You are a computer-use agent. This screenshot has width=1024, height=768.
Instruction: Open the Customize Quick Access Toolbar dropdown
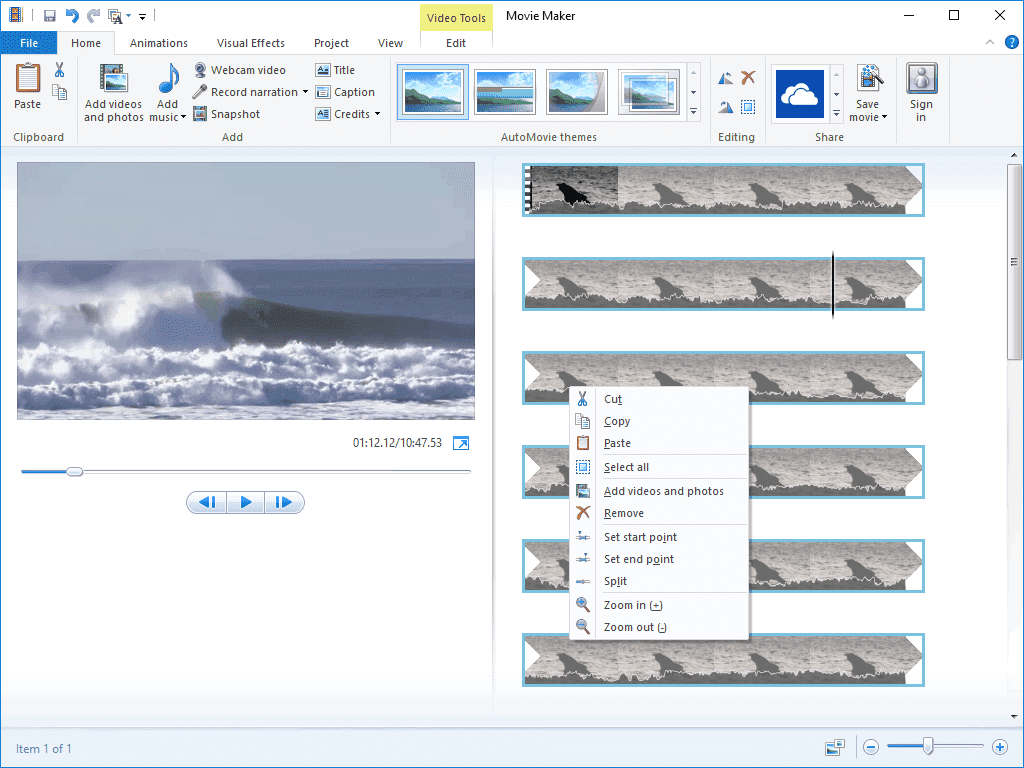point(142,16)
